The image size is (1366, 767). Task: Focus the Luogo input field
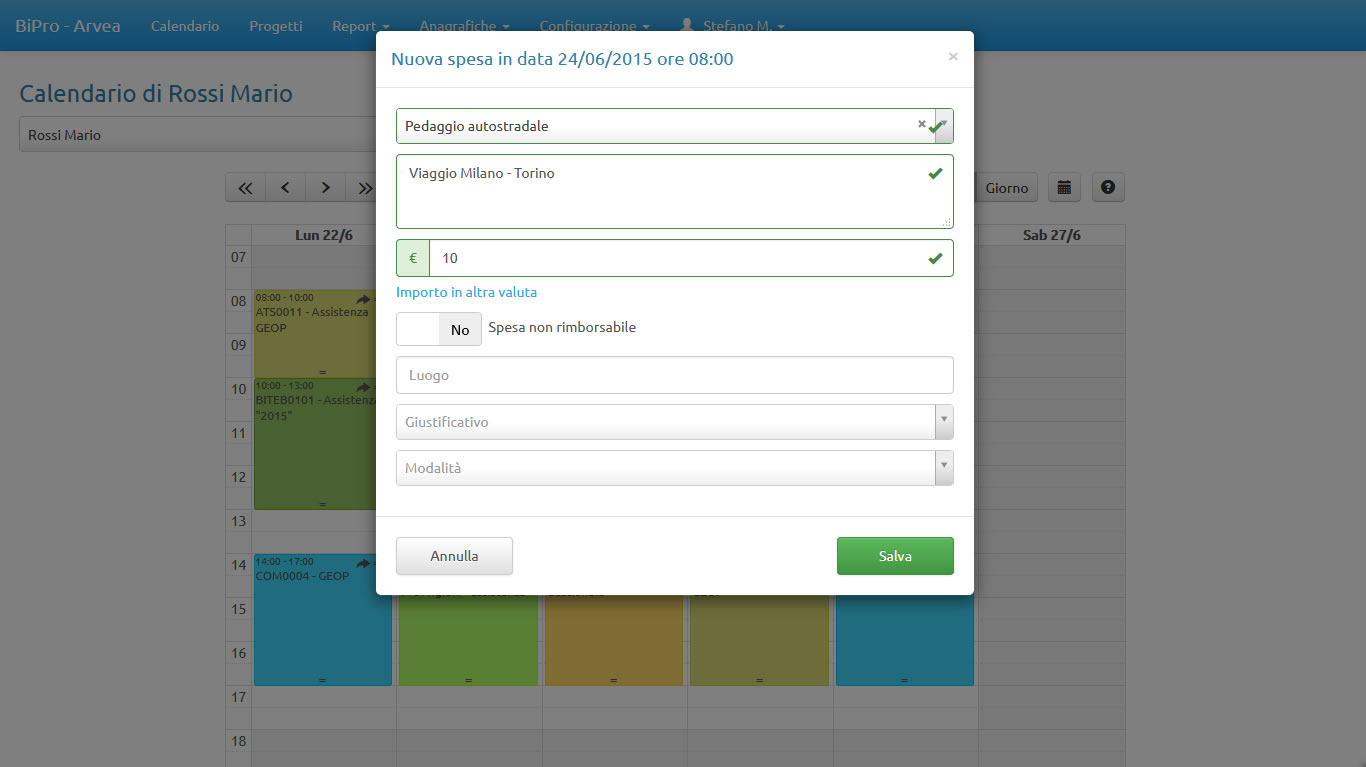(674, 375)
